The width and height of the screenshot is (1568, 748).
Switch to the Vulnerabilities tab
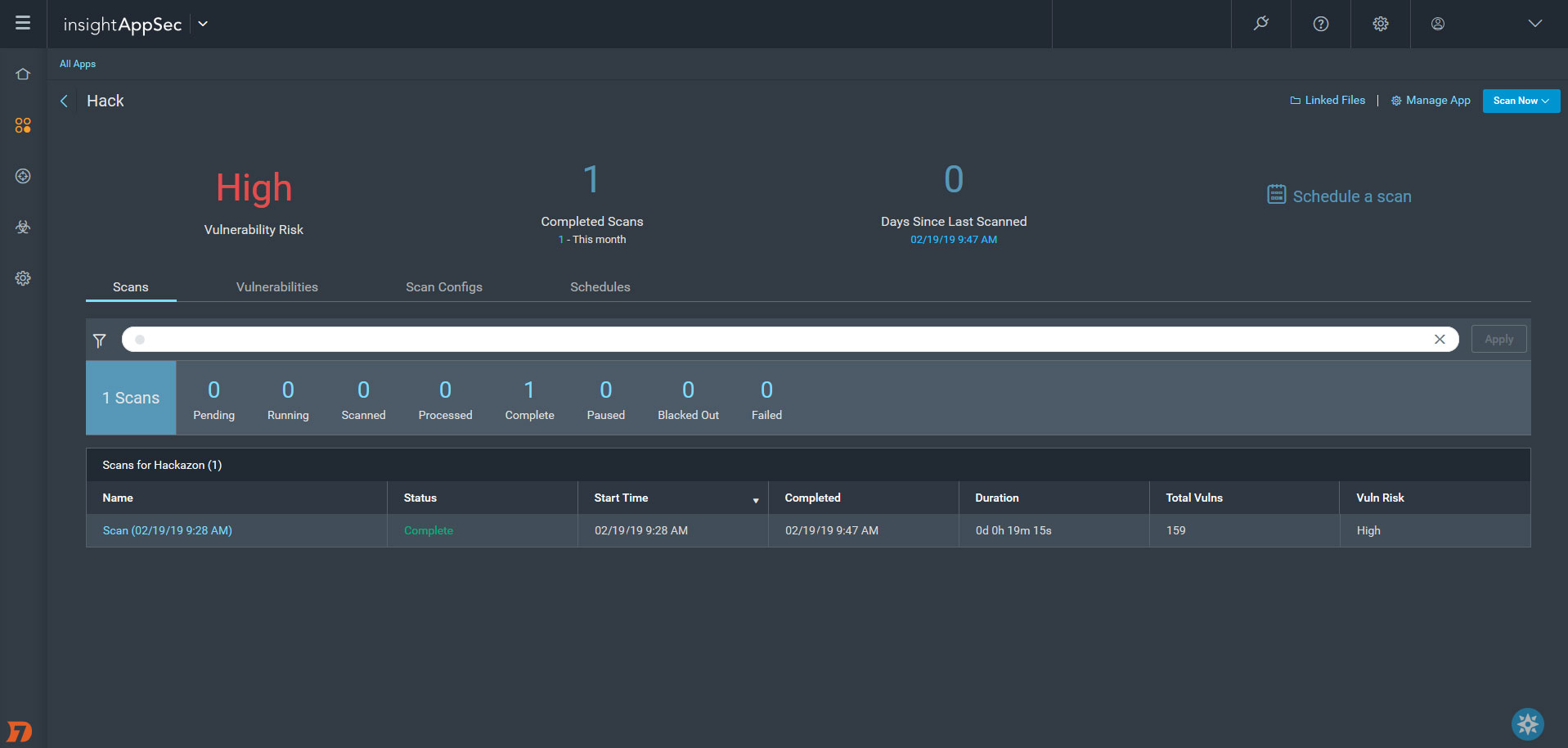click(x=277, y=287)
